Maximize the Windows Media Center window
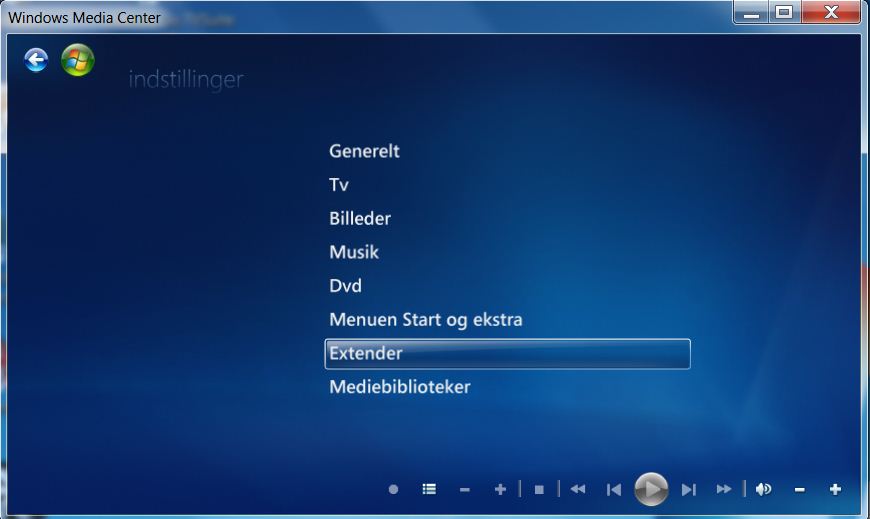Viewport: 870px width, 519px height. coord(784,12)
